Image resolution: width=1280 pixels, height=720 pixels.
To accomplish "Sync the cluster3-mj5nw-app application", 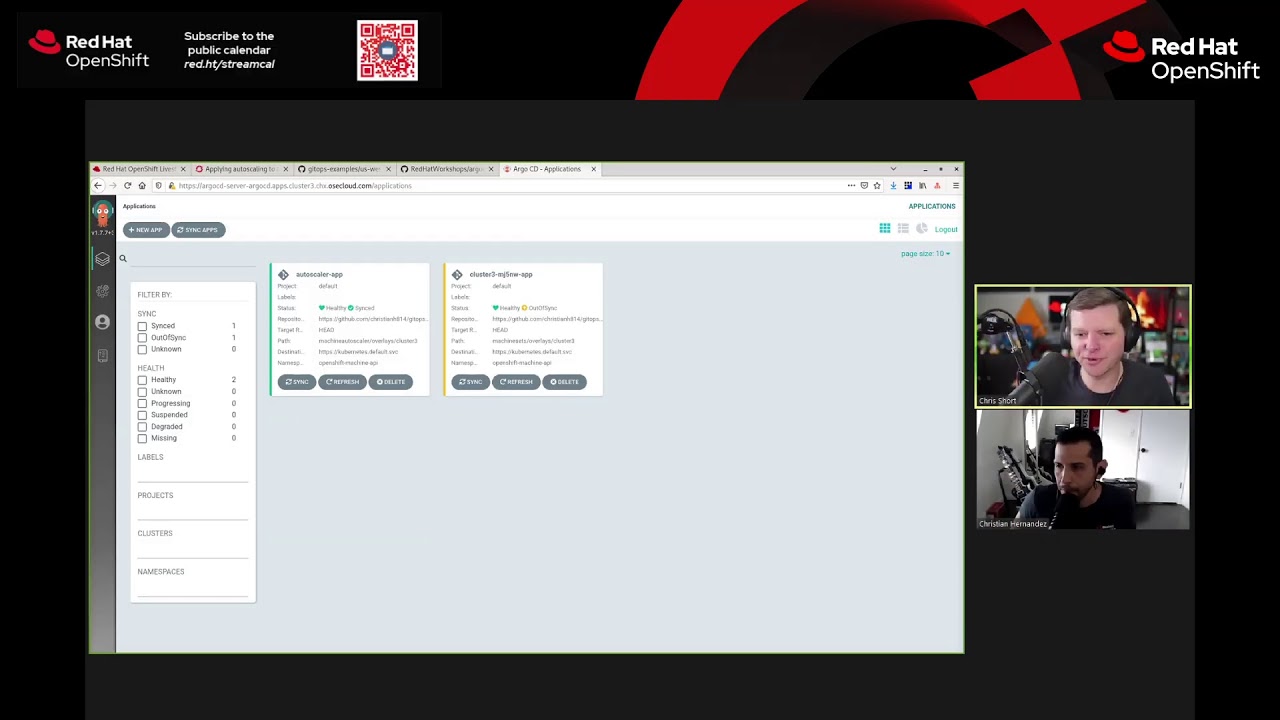I will 470,382.
